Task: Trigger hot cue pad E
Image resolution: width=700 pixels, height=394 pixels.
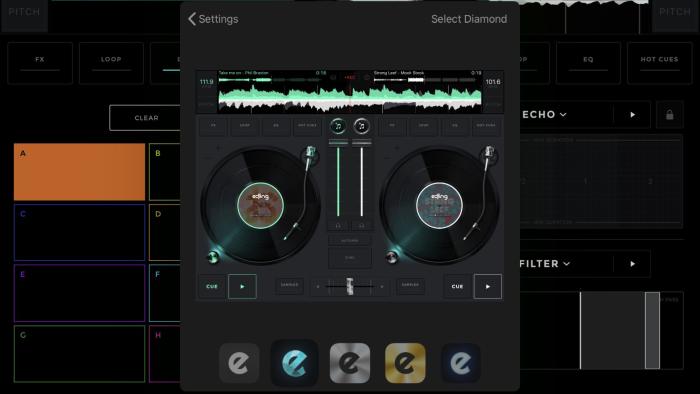Action: click(x=79, y=293)
